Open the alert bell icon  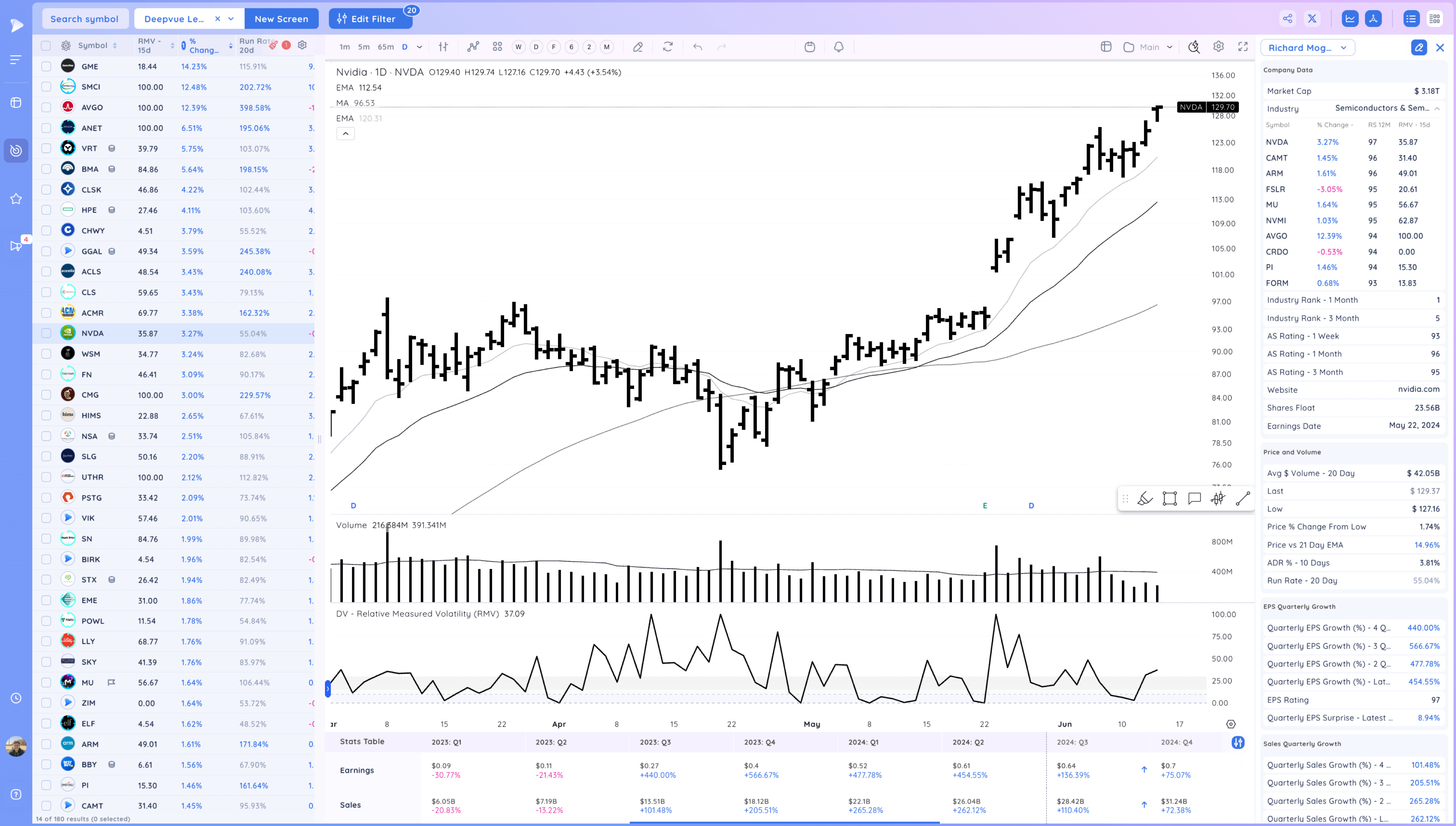click(x=839, y=47)
